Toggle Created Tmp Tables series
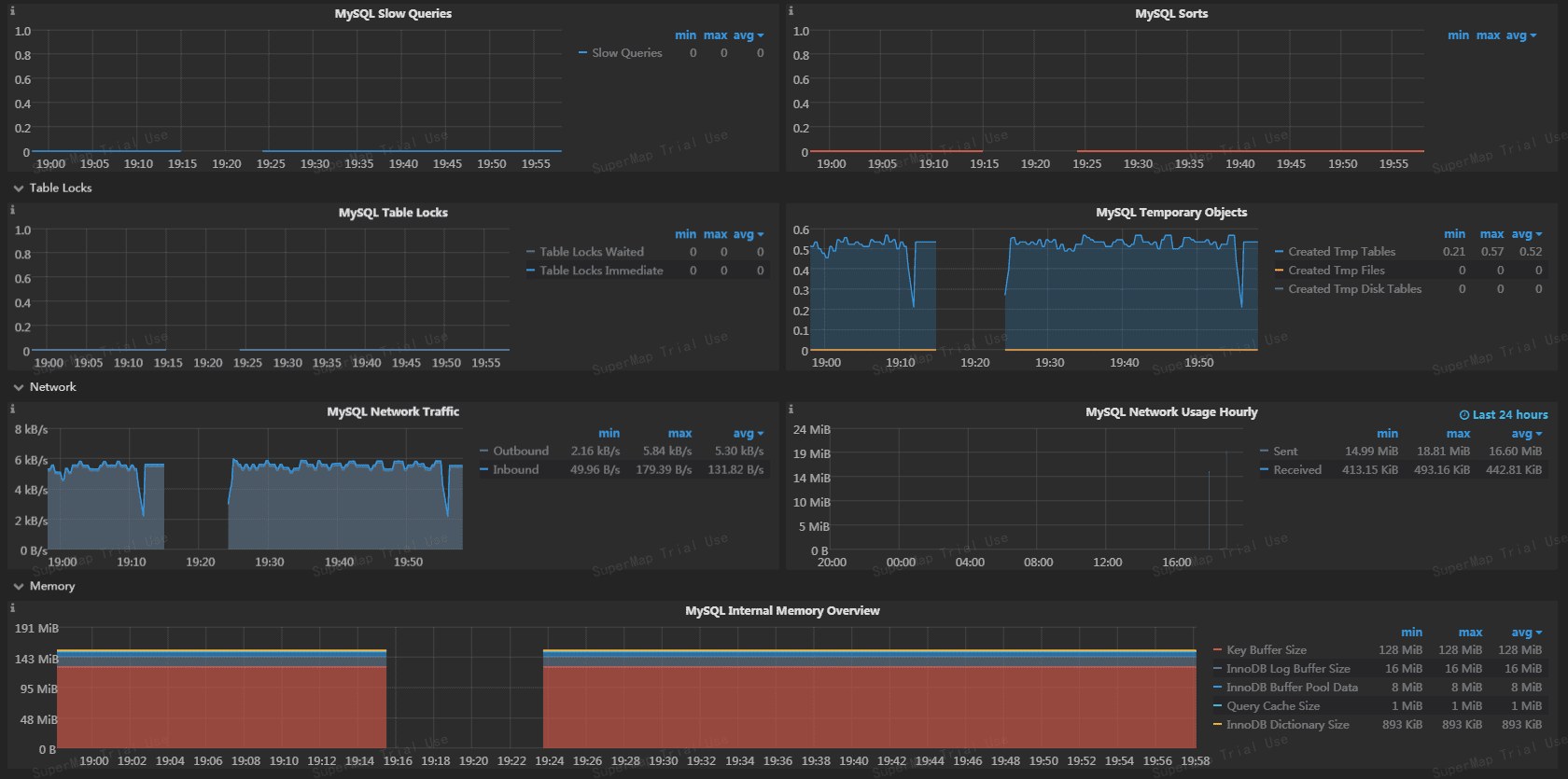This screenshot has height=779, width=1568. click(1341, 252)
